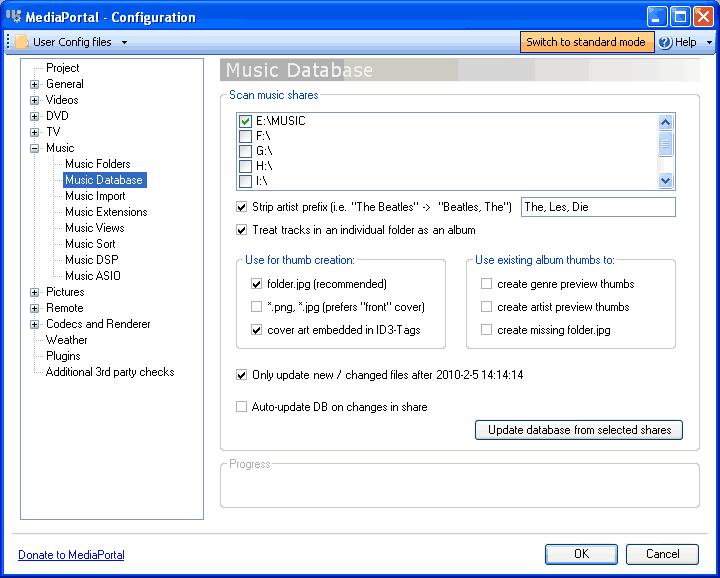This screenshot has height=578, width=720.
Task: Check the H:\ share checkbox
Action: 245,166
